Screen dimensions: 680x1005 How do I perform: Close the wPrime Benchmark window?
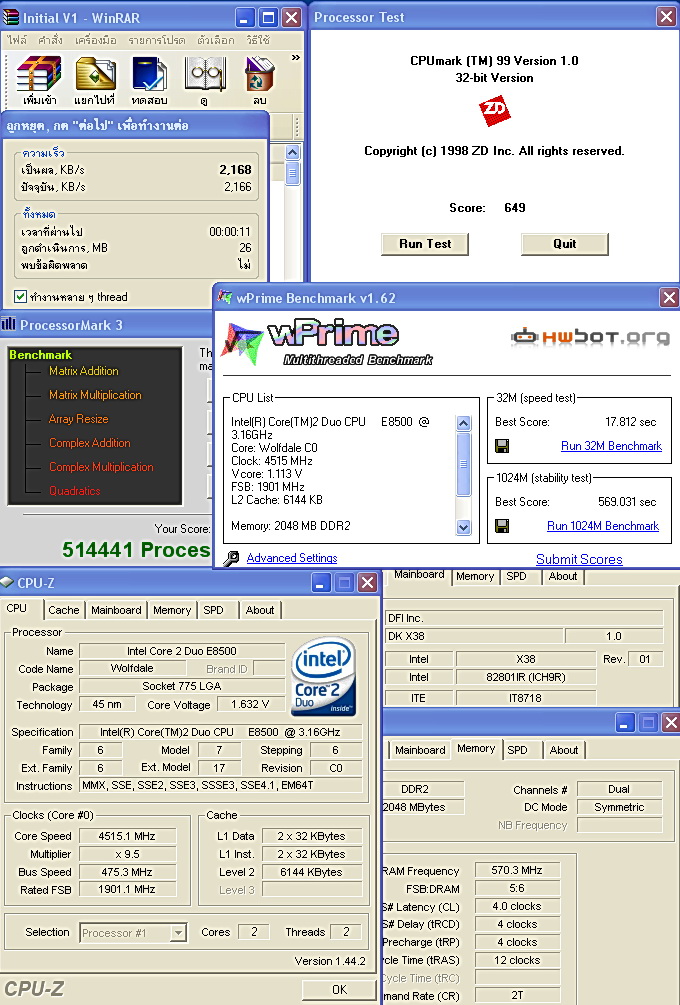(670, 297)
